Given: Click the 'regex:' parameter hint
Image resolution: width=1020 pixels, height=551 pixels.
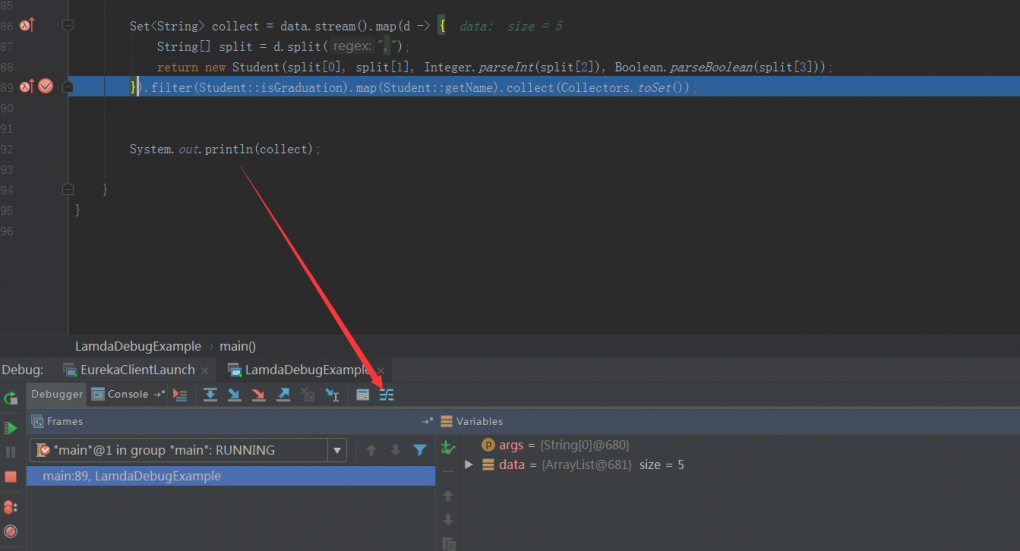Looking at the screenshot, I should tap(352, 46).
